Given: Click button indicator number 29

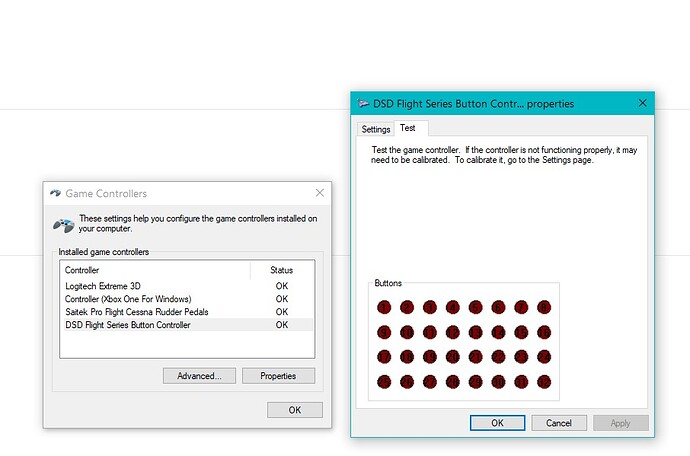Looking at the screenshot, I should (x=475, y=381).
